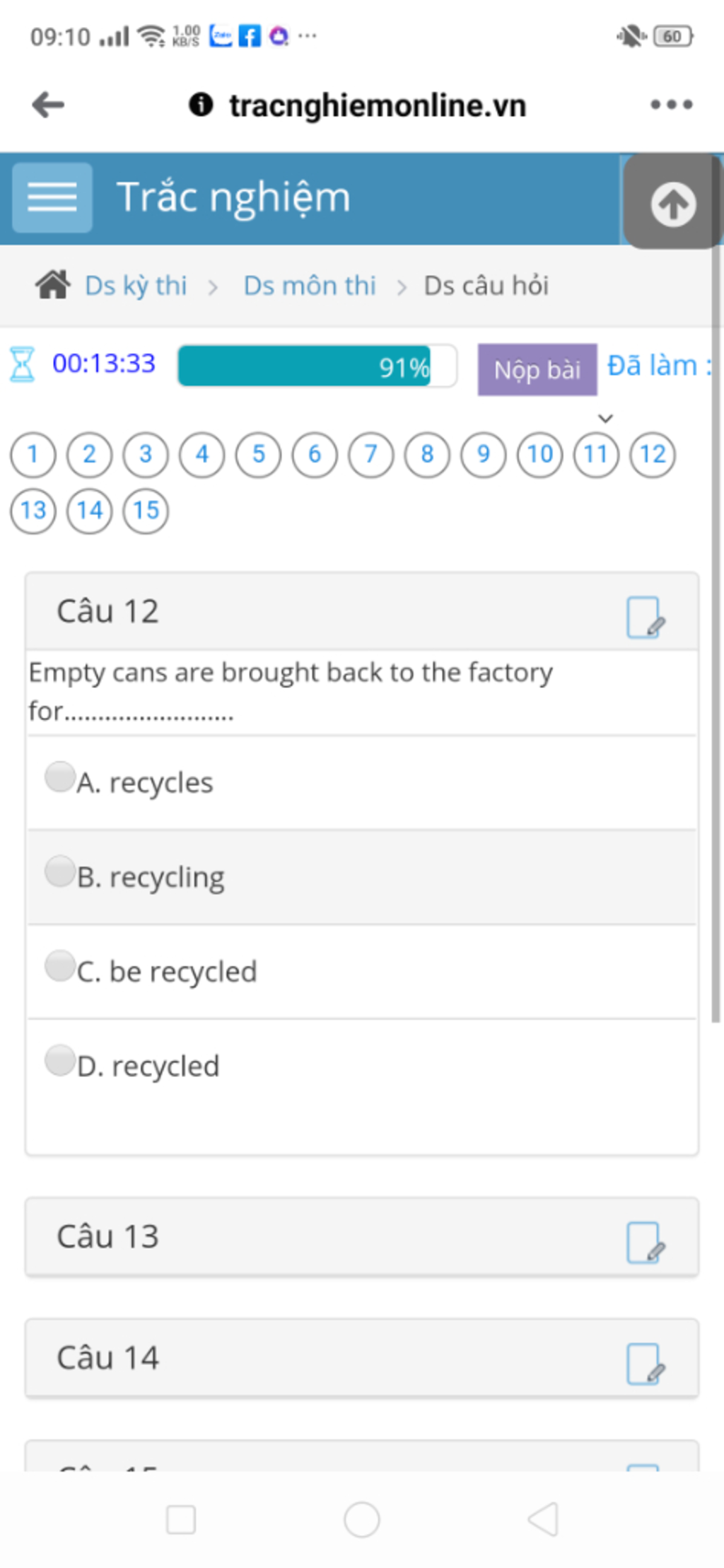Click the note icon on Câu 13
This screenshot has height=1568, width=724.
646,1243
